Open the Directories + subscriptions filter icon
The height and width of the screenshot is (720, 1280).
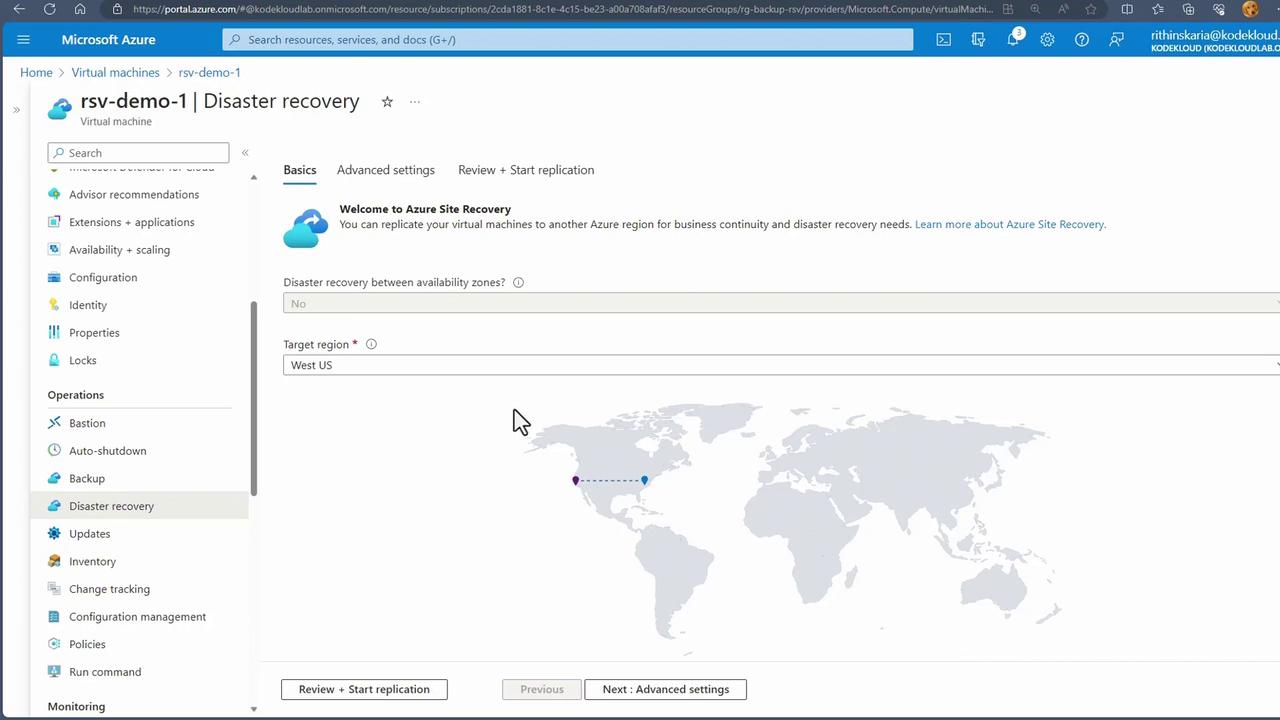(x=978, y=40)
